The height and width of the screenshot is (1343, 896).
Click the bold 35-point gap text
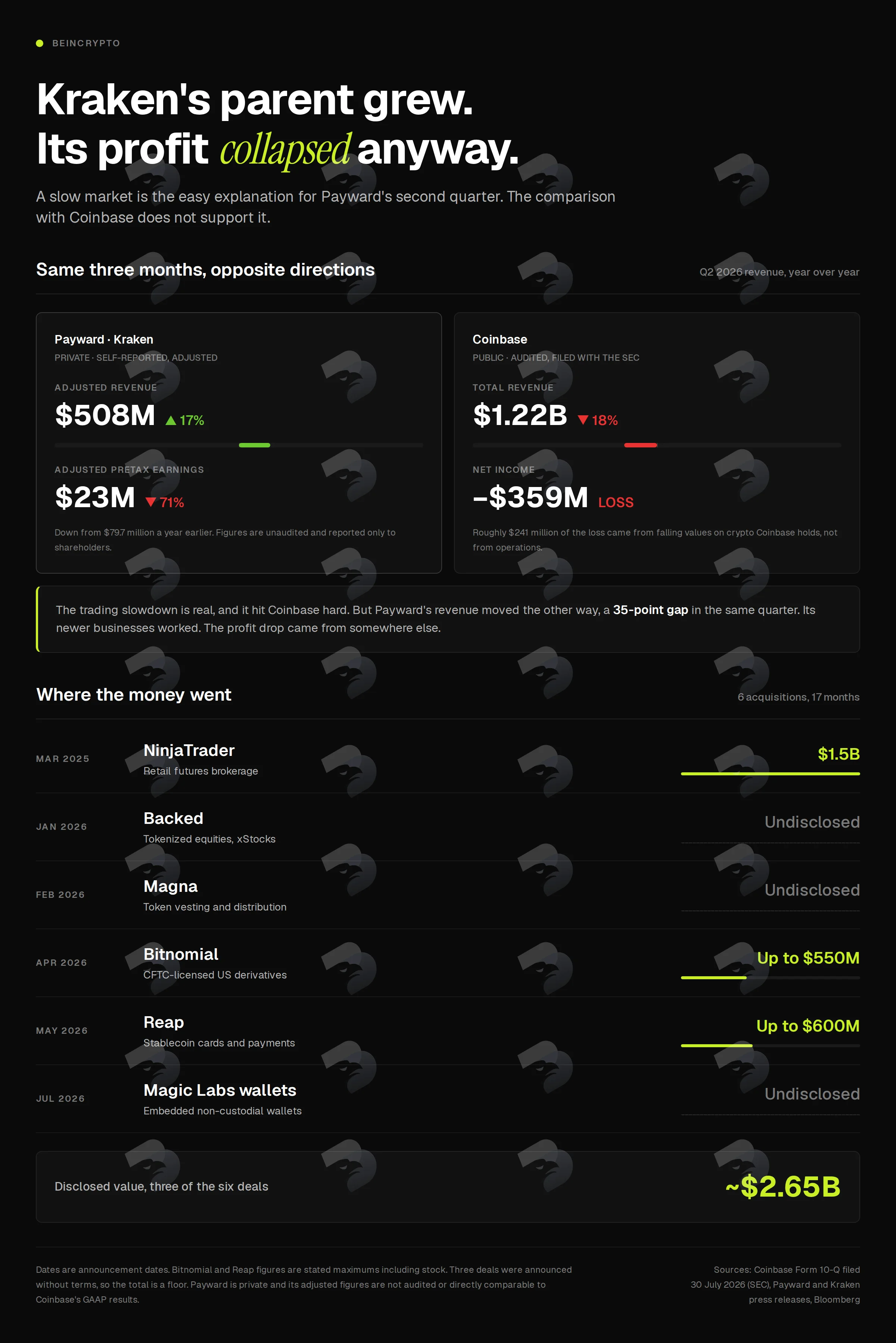pyautogui.click(x=650, y=610)
